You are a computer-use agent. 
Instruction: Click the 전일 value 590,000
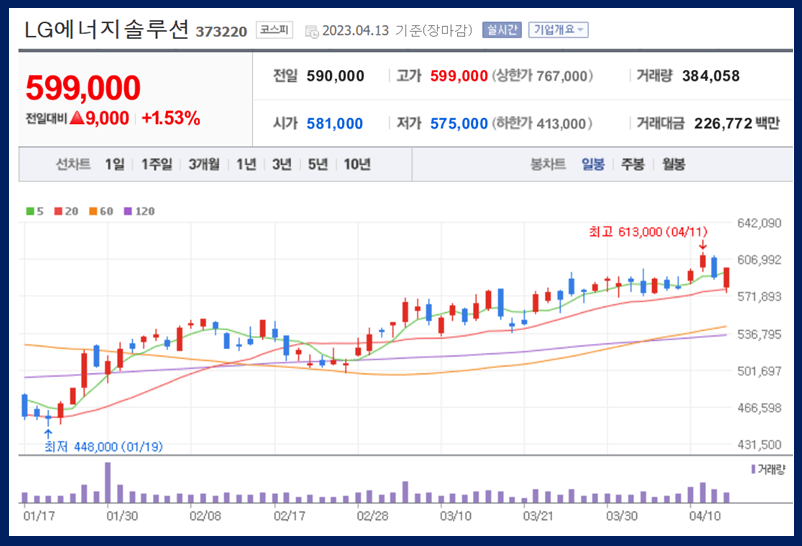point(336,76)
